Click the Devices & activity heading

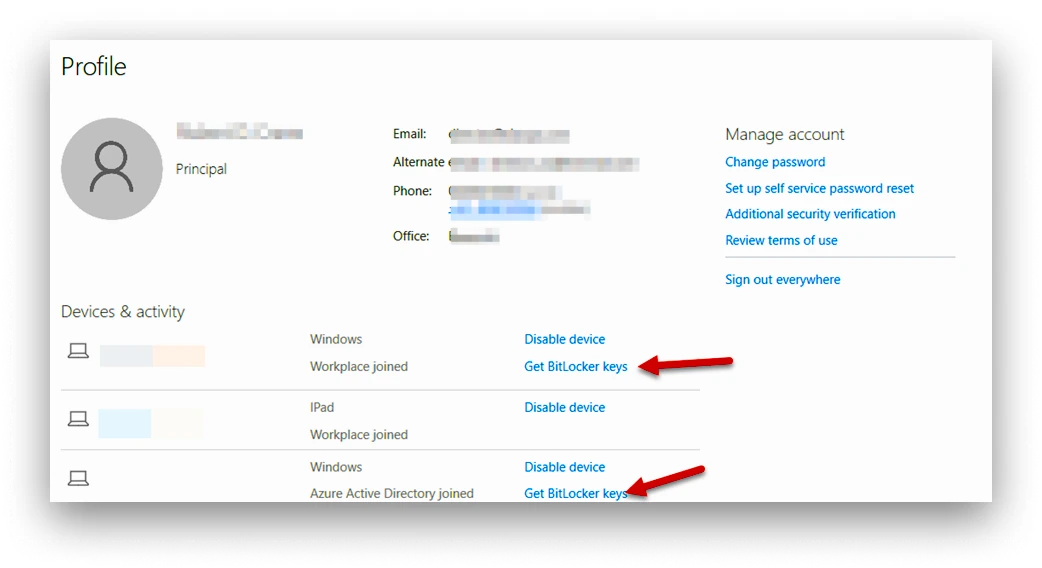coord(123,312)
